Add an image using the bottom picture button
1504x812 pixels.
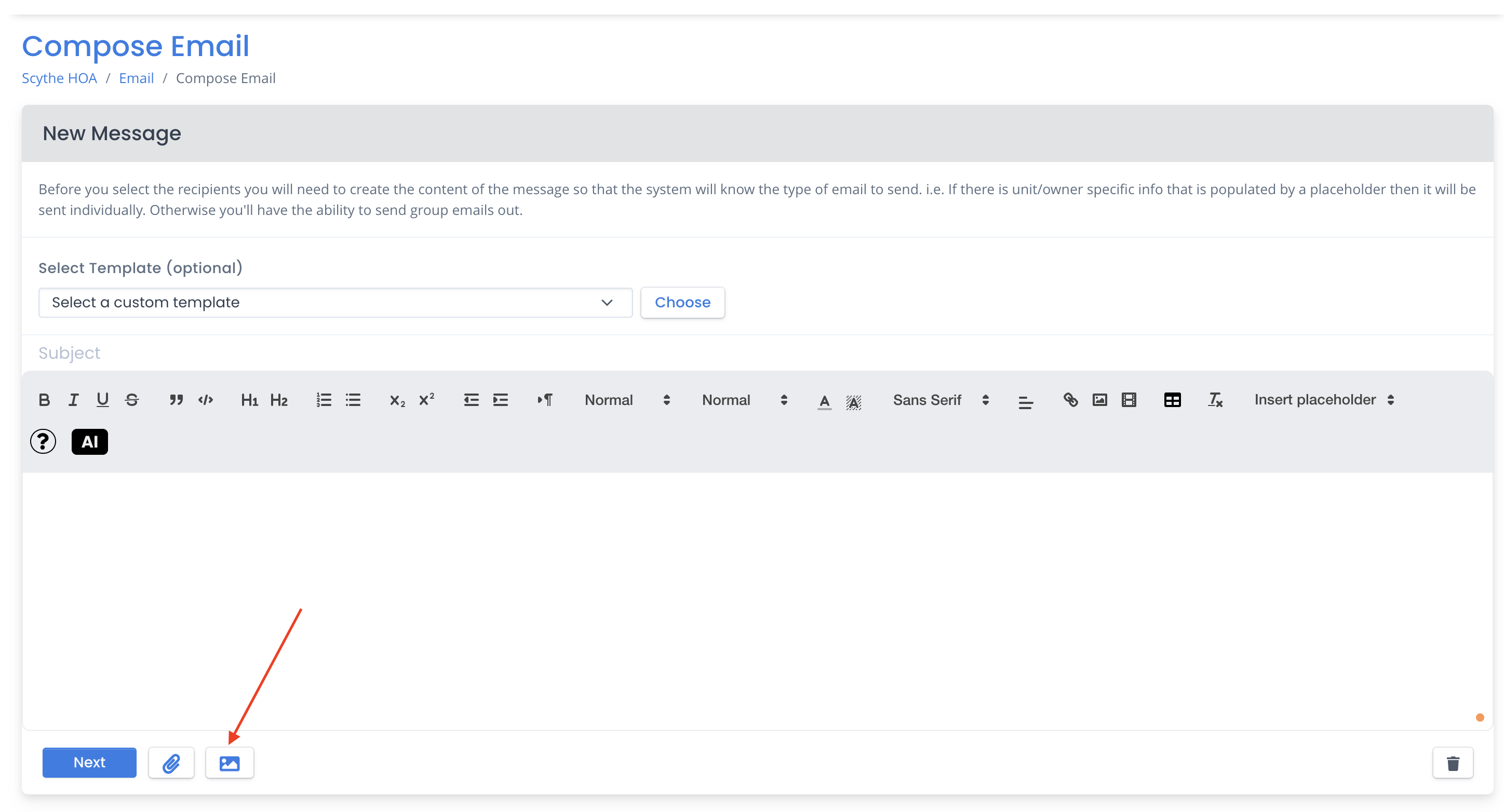(230, 763)
